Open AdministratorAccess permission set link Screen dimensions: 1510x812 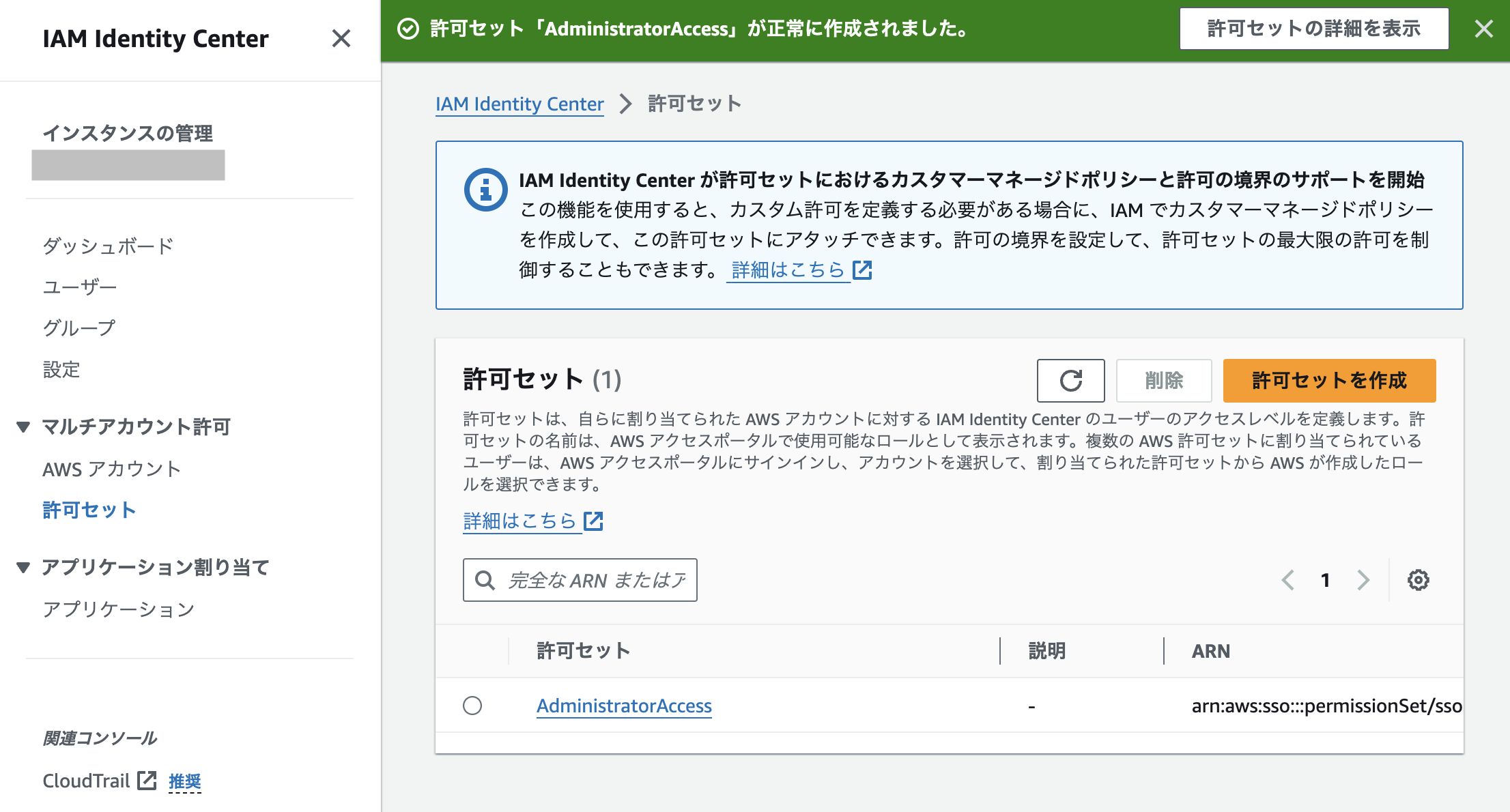point(624,706)
